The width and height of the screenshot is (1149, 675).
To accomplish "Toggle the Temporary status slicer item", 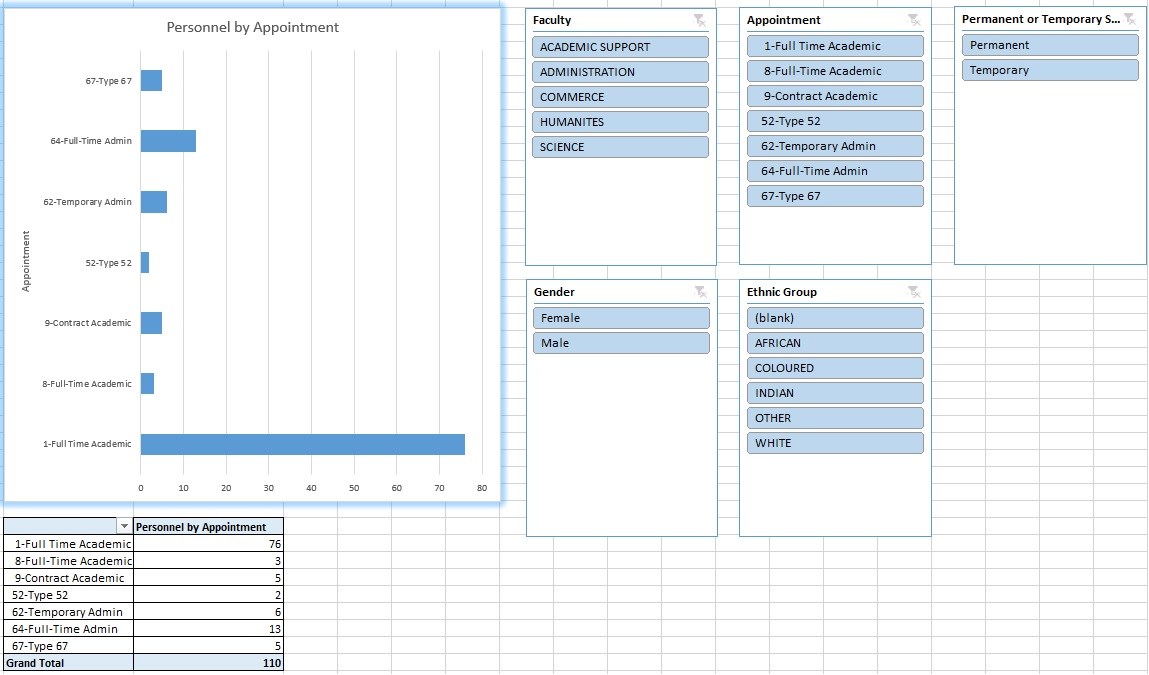I will pyautogui.click(x=1050, y=70).
